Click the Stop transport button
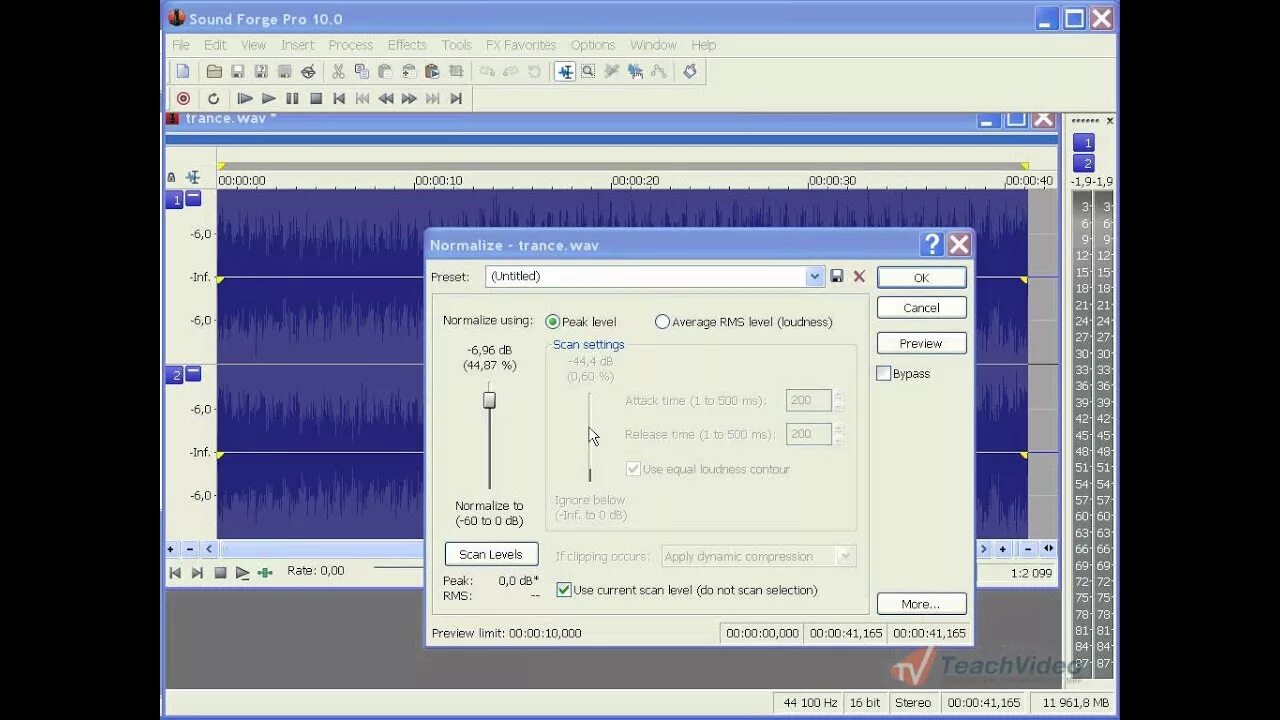 pyautogui.click(x=316, y=98)
